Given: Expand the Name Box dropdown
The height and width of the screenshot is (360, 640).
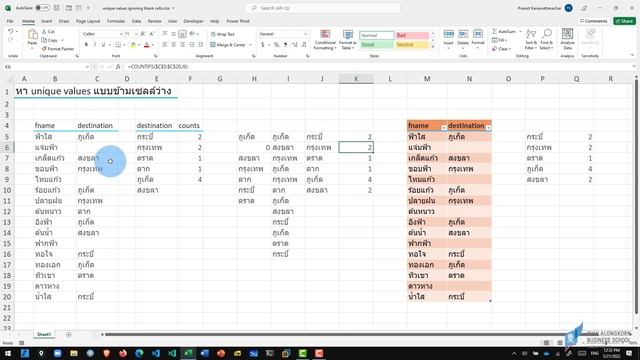Looking at the screenshot, I should coord(87,67).
